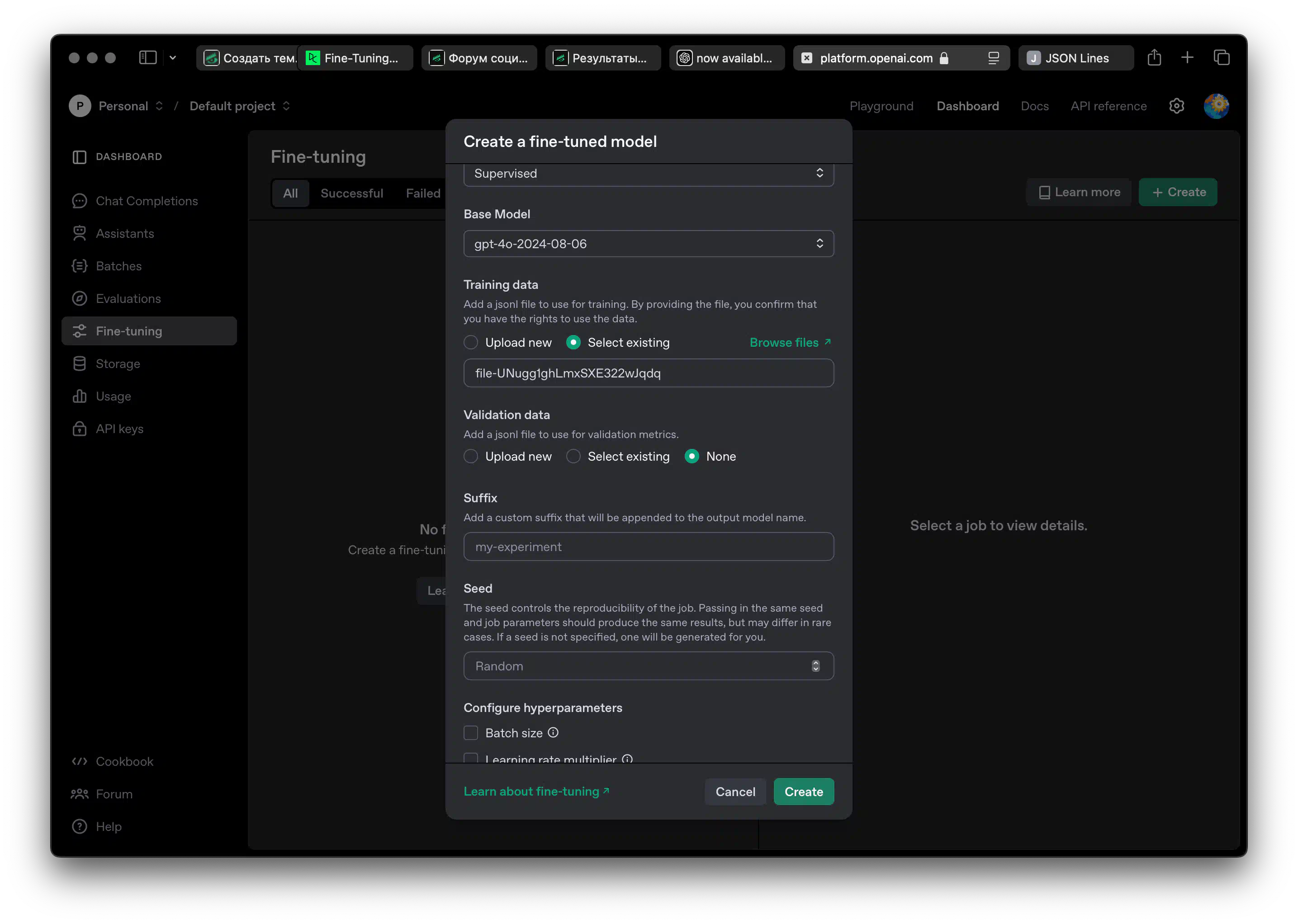Open the sidebar options chevron
This screenshot has width=1298, height=924.
(172, 57)
